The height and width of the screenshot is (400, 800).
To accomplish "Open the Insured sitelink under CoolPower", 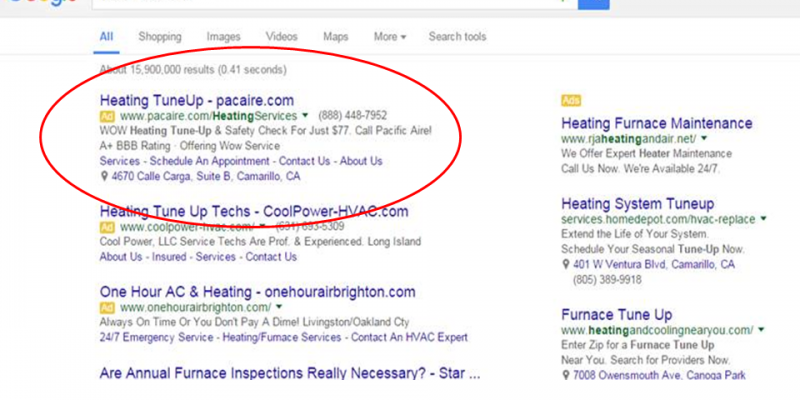I will [169, 257].
